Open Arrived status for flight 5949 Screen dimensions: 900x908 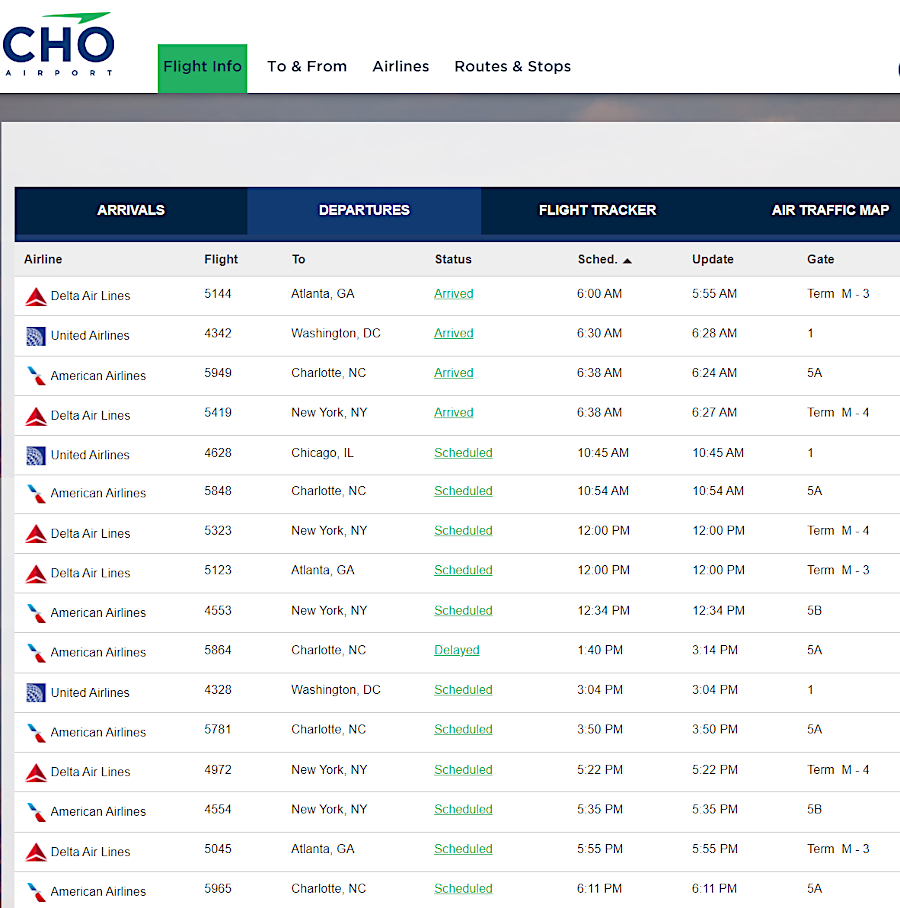click(x=453, y=373)
